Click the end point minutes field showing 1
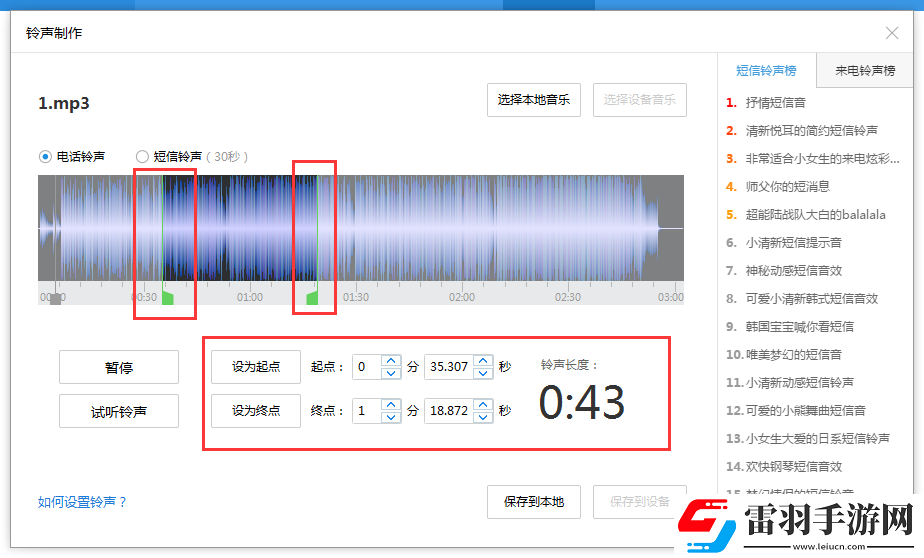The image size is (924, 558). (x=367, y=411)
